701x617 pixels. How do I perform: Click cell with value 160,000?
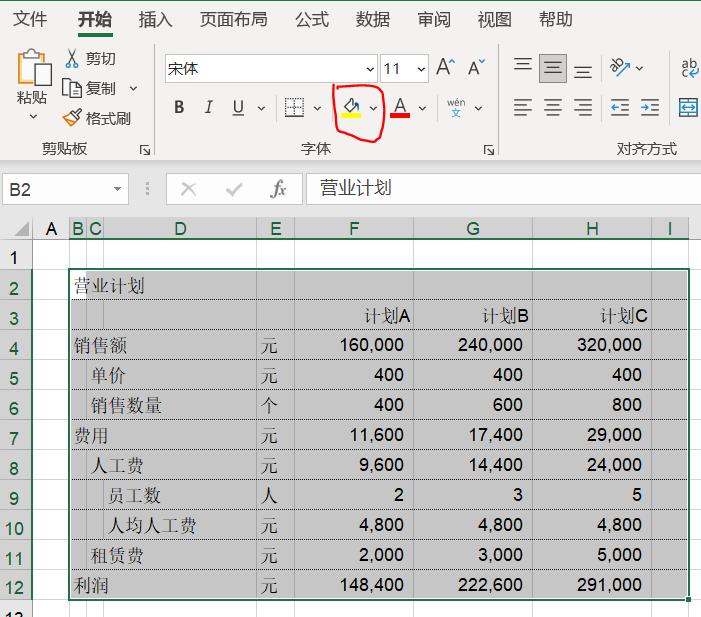(354, 345)
